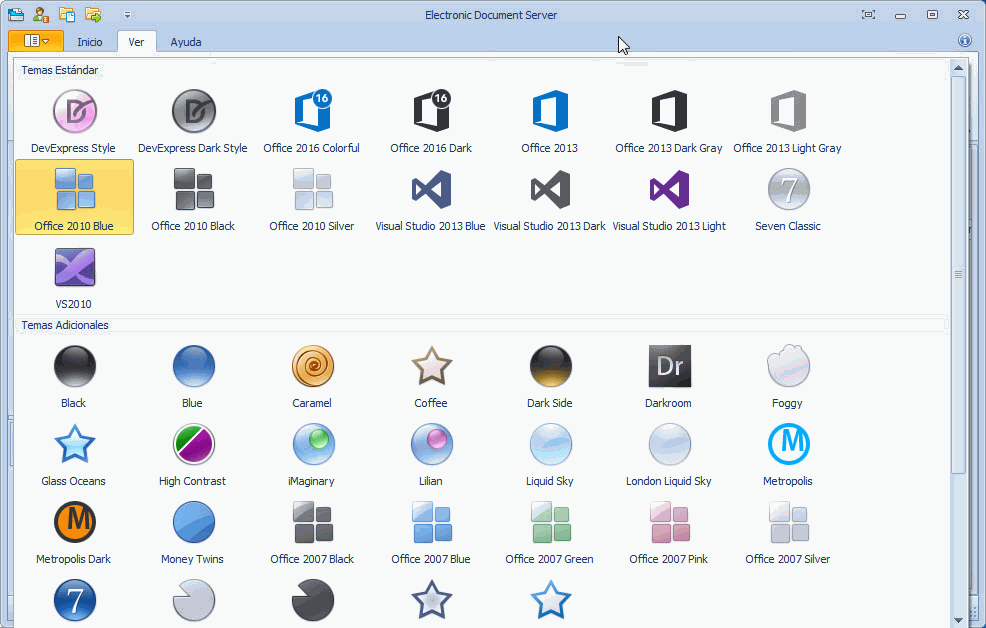The width and height of the screenshot is (986, 628).
Task: Open the orange application menu button
Action: tap(36, 41)
